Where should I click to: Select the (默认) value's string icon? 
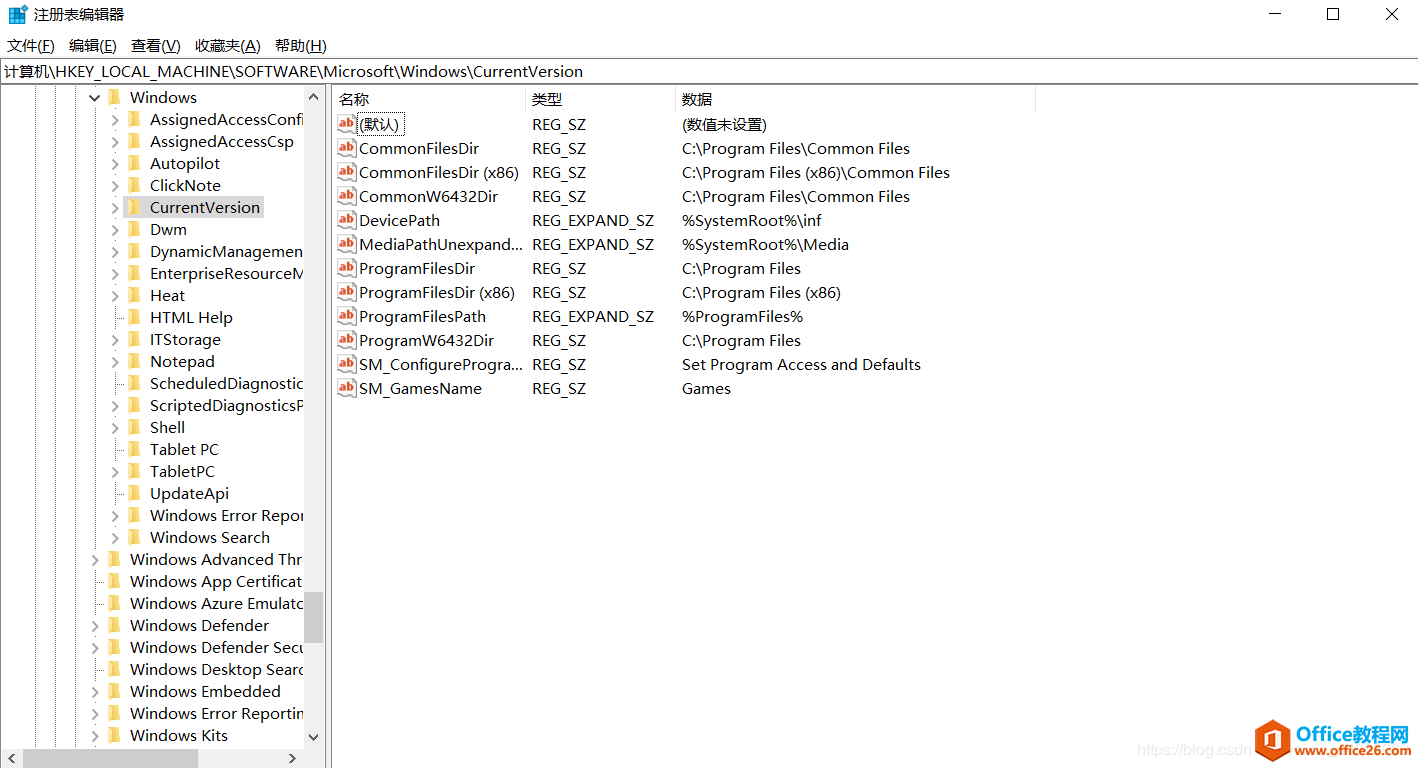(x=346, y=124)
